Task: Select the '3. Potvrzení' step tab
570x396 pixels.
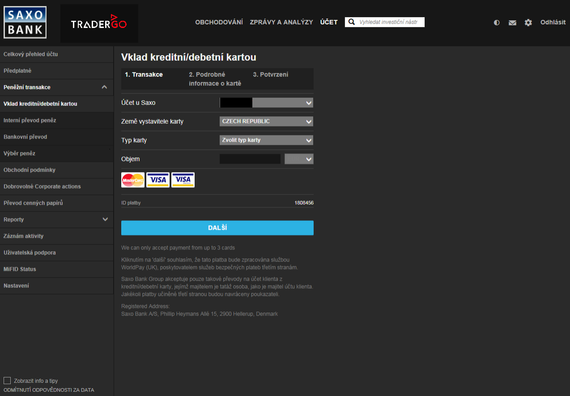Action: point(270,75)
